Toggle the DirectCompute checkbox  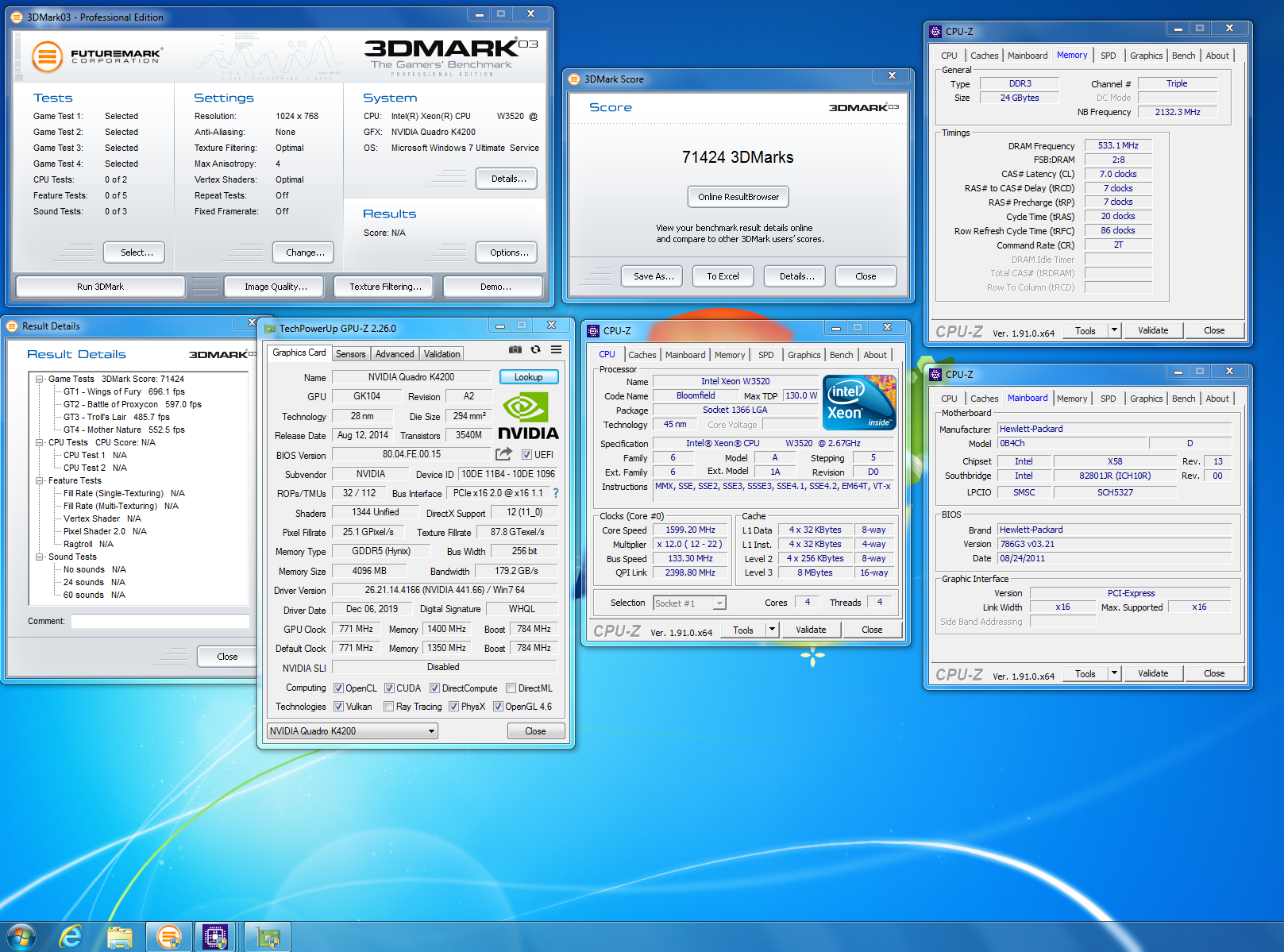coord(435,688)
